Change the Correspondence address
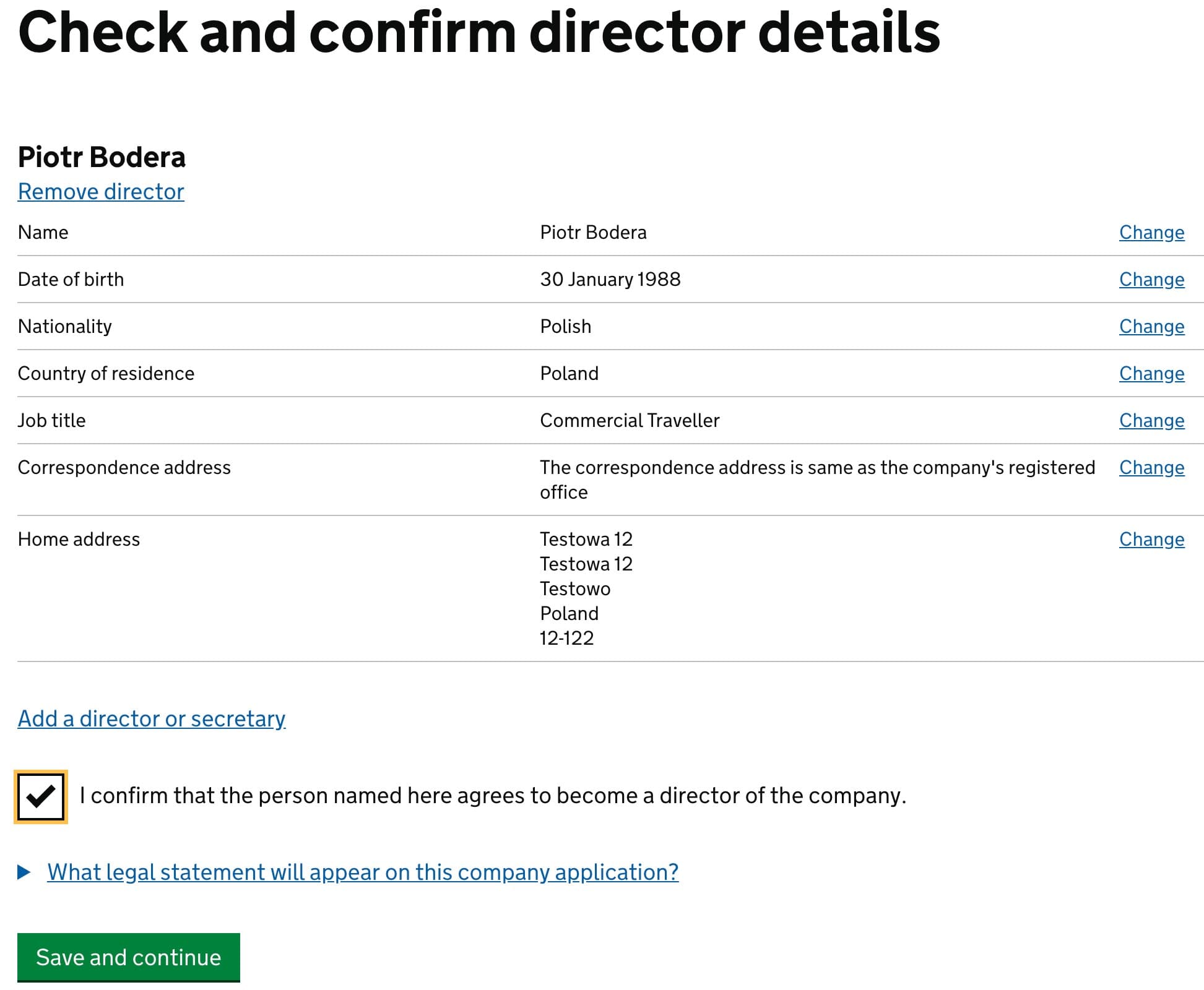The height and width of the screenshot is (990, 1204). point(1151,468)
